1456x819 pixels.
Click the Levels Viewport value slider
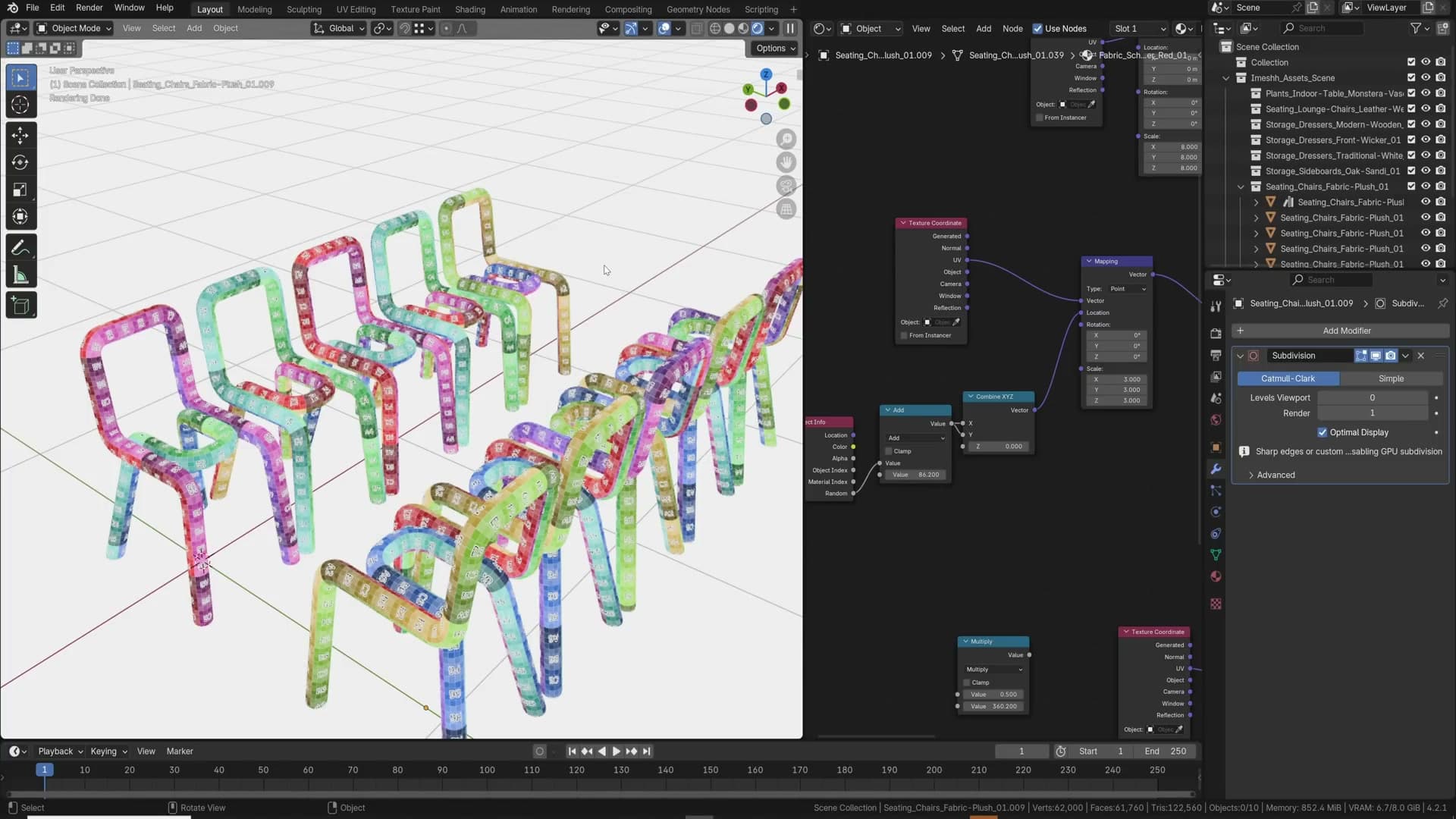pyautogui.click(x=1372, y=397)
